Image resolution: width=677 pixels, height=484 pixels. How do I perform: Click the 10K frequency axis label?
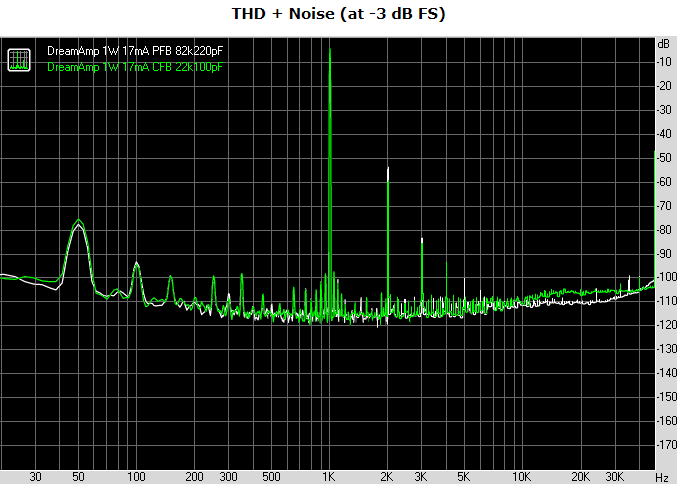click(522, 477)
